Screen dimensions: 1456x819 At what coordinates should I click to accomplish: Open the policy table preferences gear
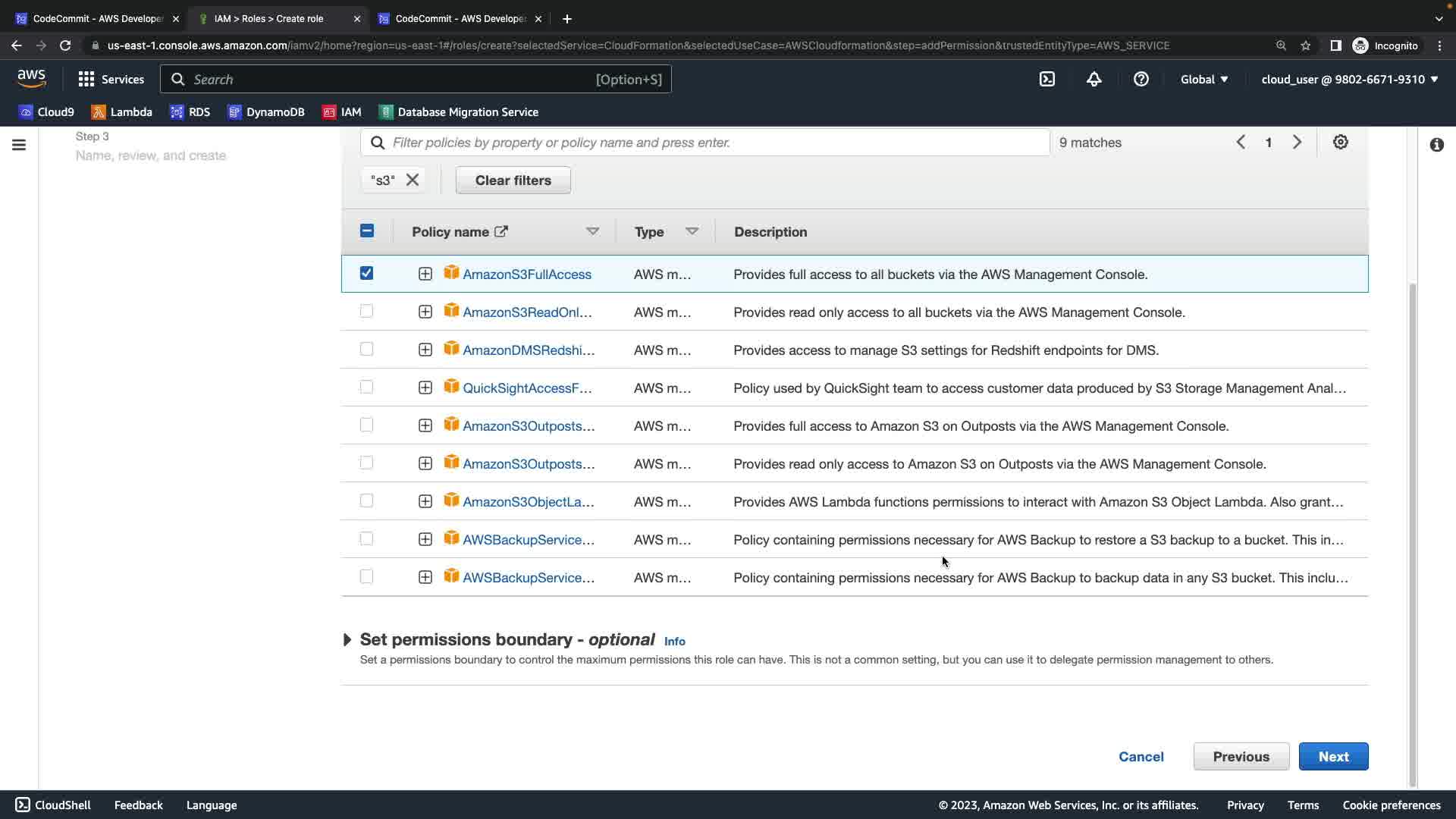coord(1340,143)
